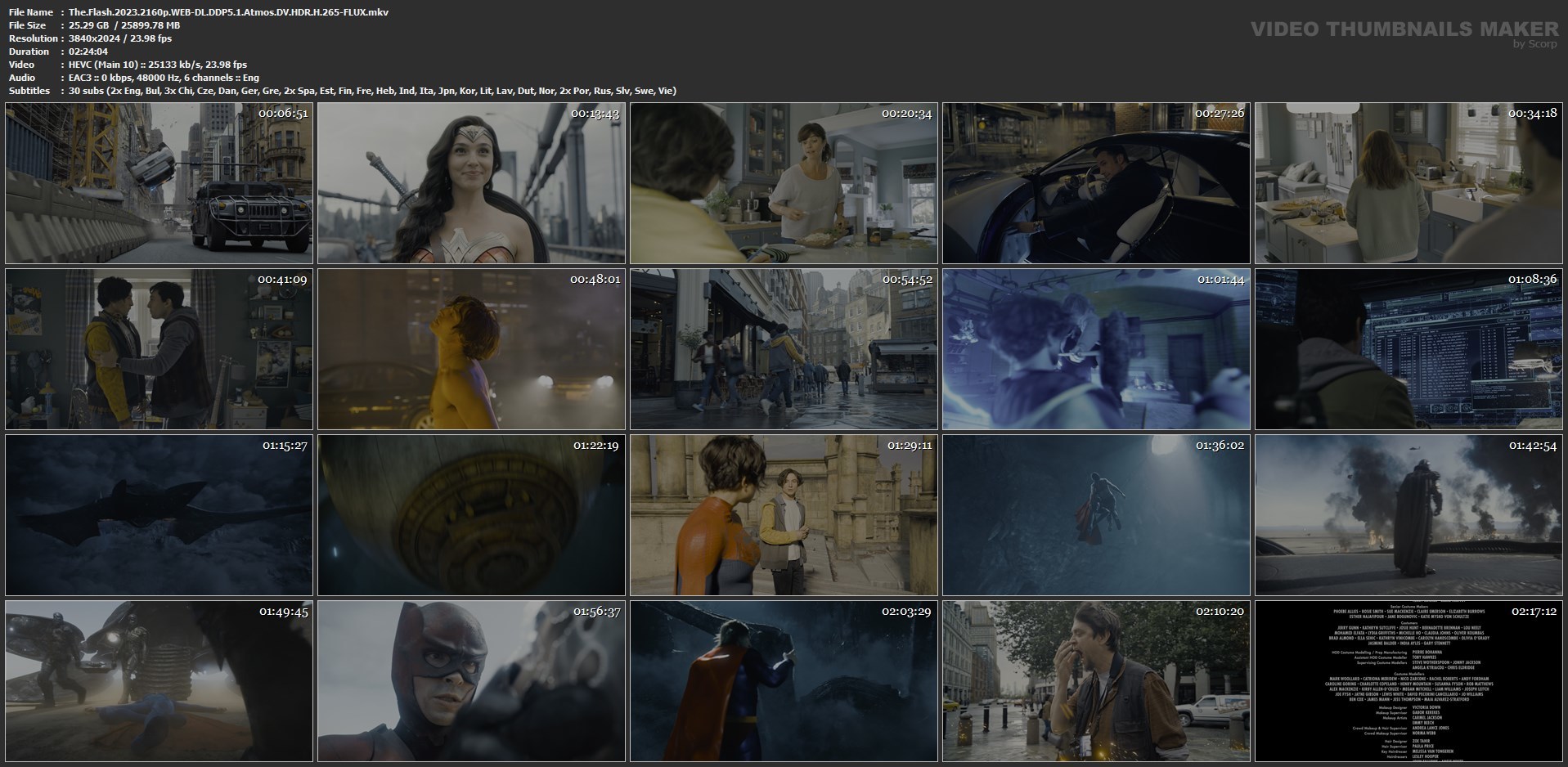1568x767 pixels.
Task: Open the computer screen thumbnail at 01:08:36
Action: (x=1409, y=349)
